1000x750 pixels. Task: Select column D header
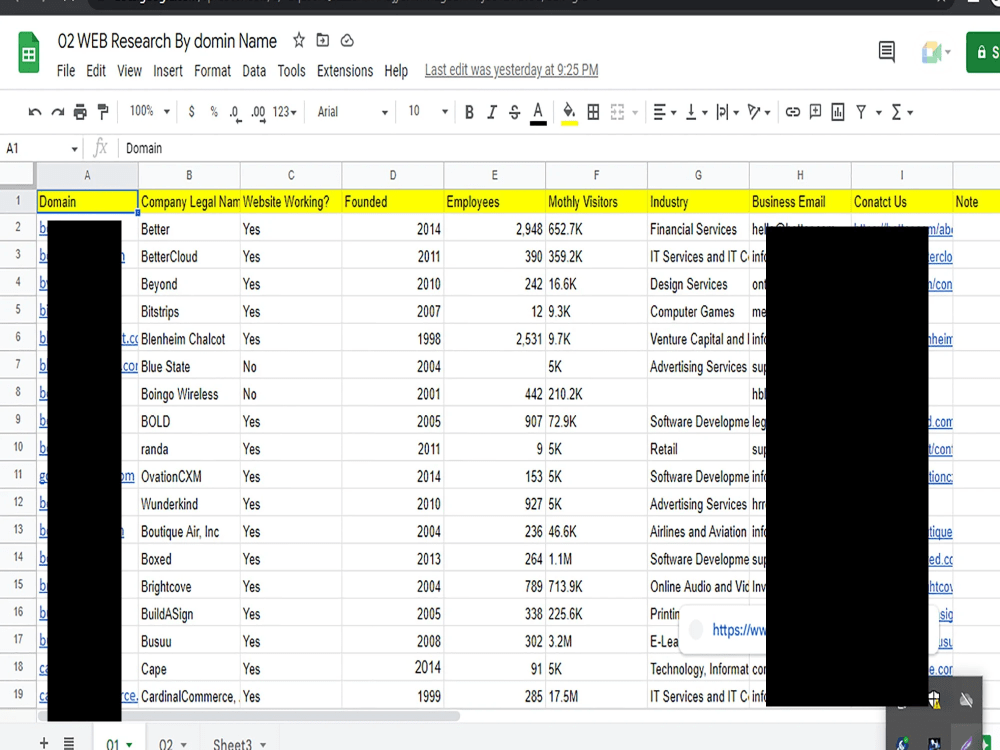pos(393,175)
